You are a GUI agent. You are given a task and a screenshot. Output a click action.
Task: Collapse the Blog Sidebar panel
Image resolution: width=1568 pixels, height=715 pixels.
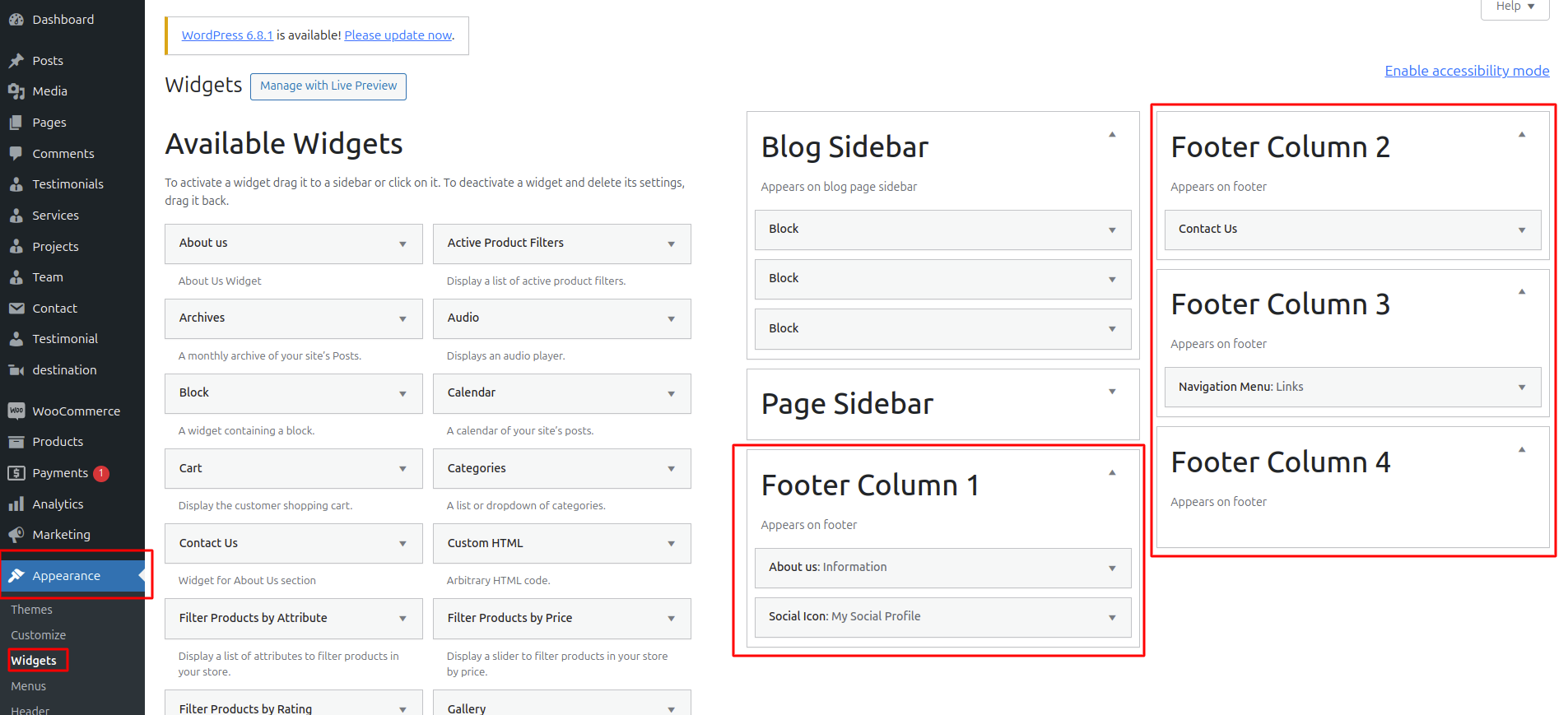pyautogui.click(x=1112, y=135)
